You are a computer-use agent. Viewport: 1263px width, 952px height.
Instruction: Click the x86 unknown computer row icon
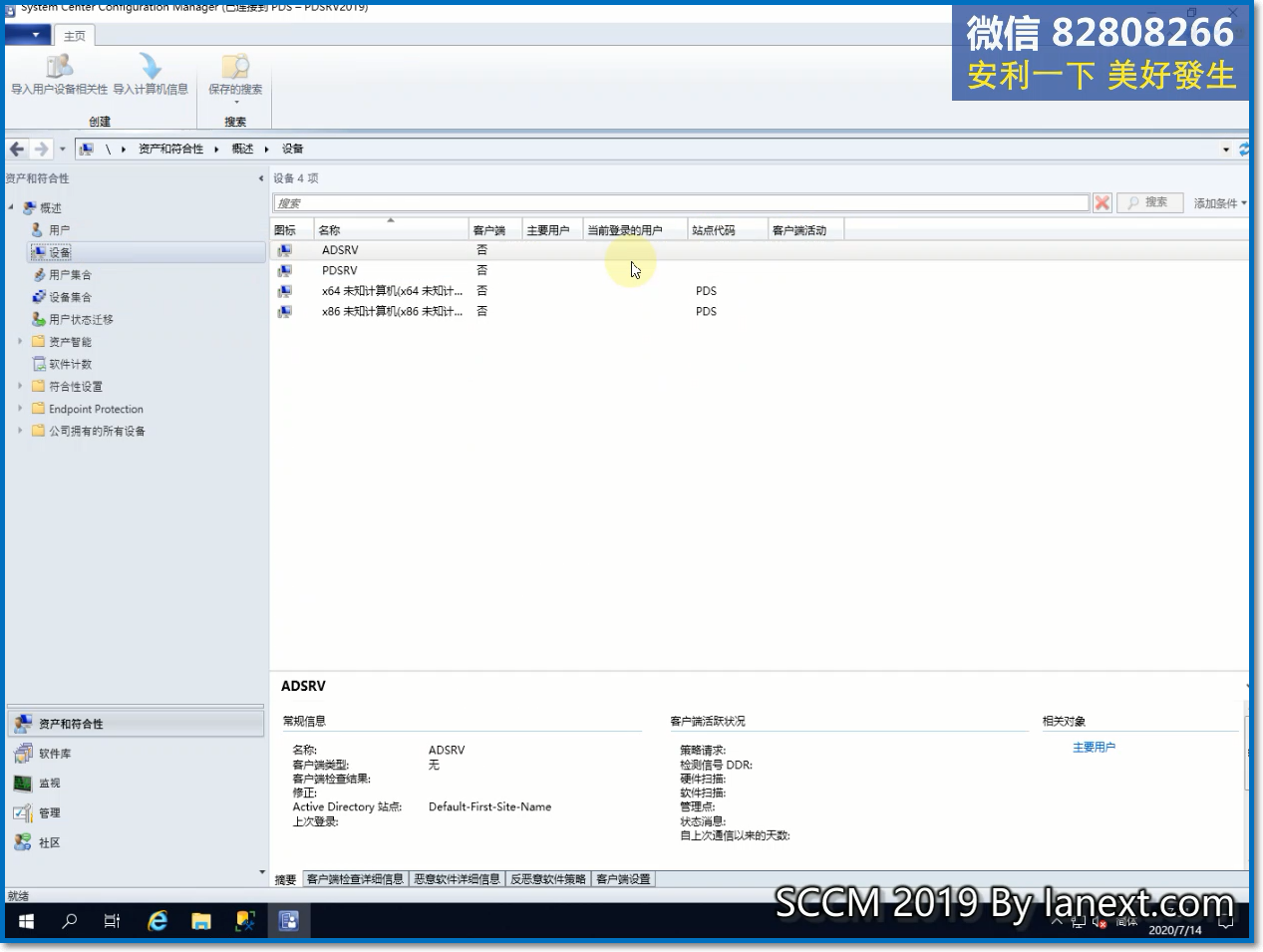click(x=285, y=311)
